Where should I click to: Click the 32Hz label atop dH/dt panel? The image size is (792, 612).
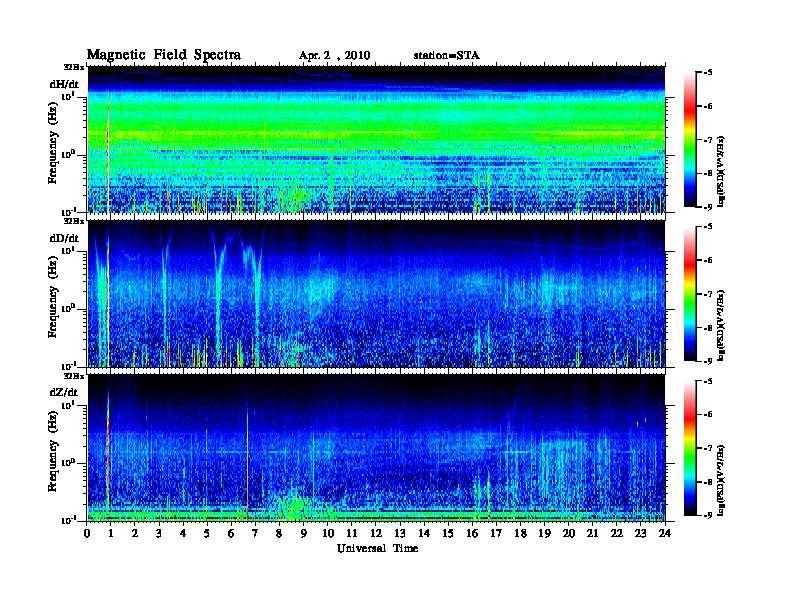pos(73,66)
